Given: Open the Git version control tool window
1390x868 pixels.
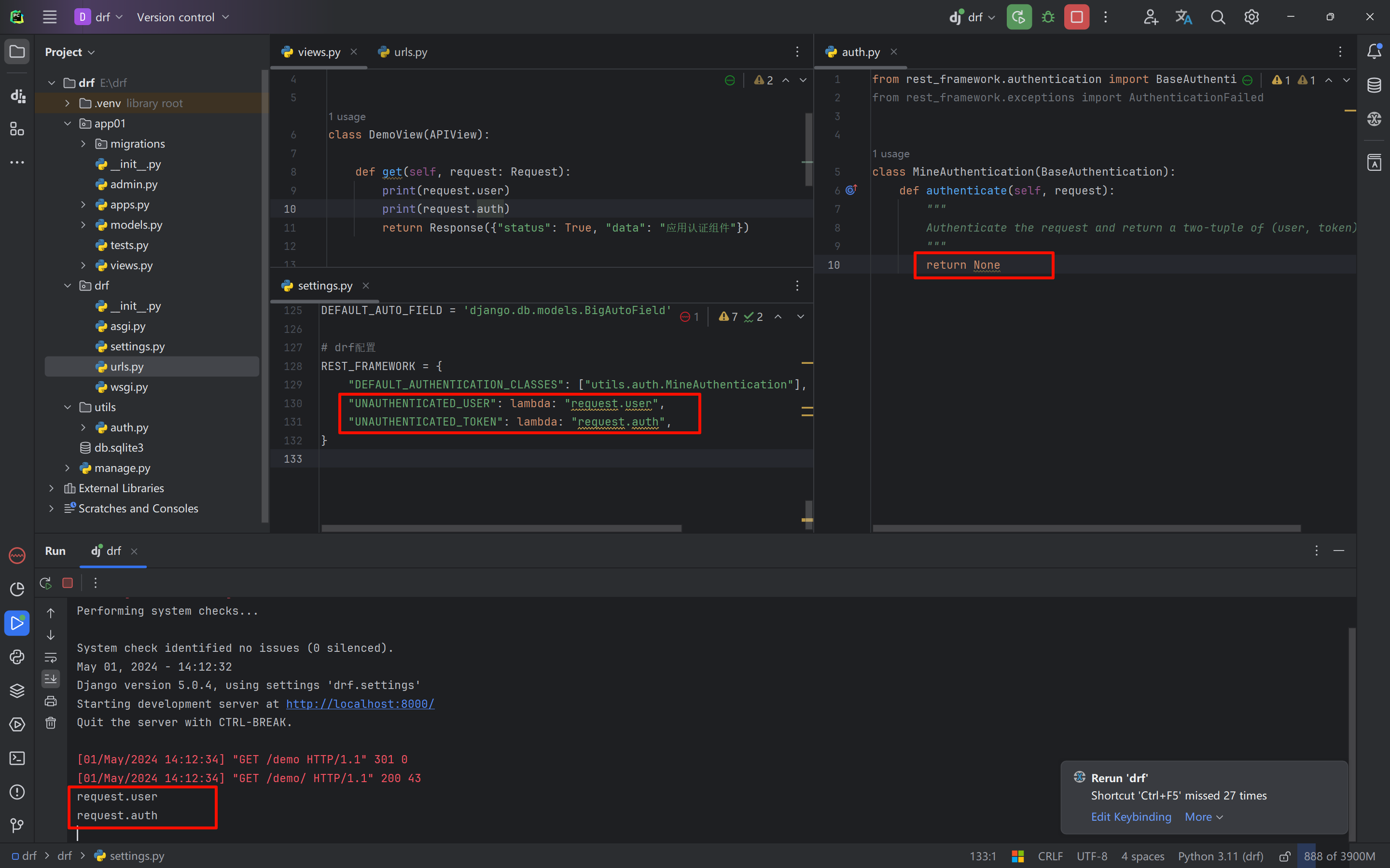Looking at the screenshot, I should pyautogui.click(x=17, y=826).
